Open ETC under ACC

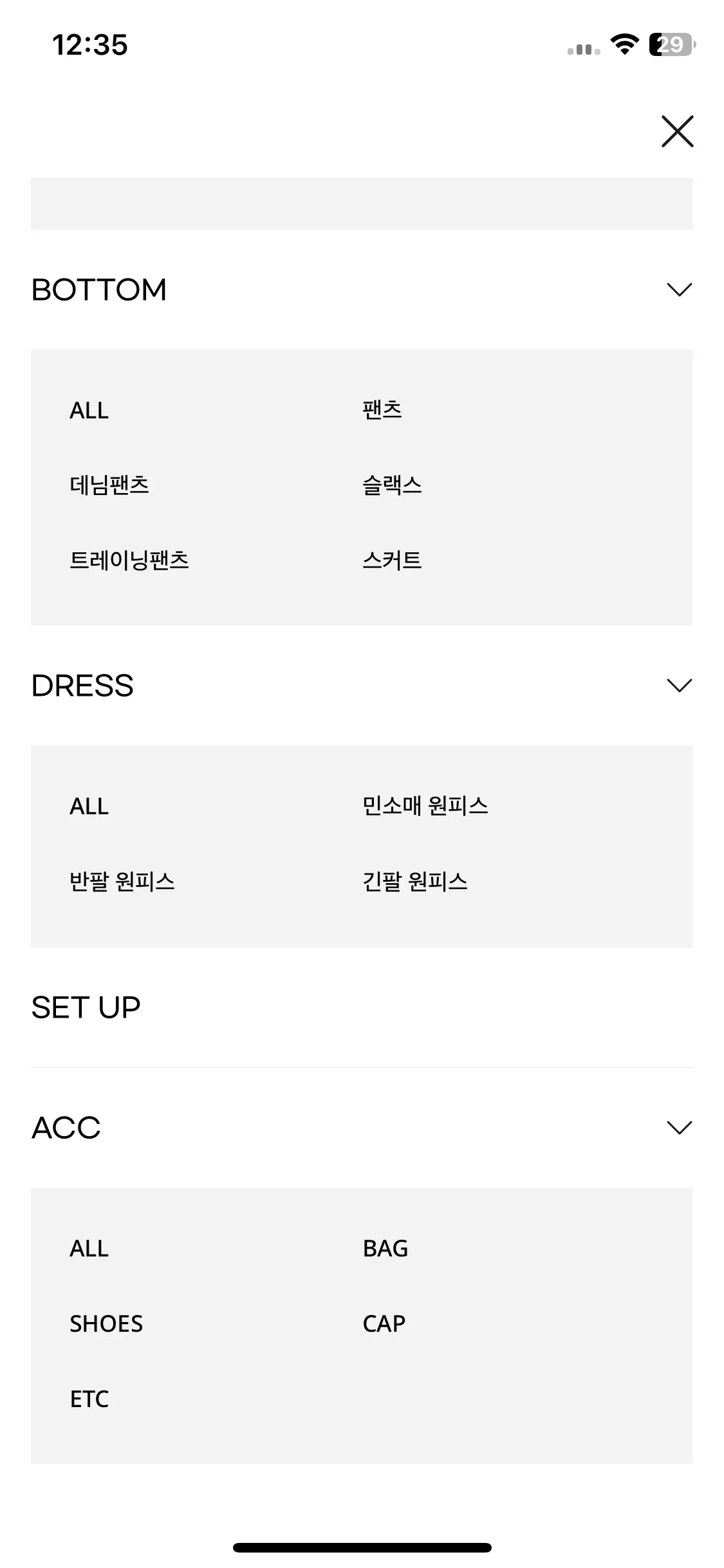point(89,1399)
